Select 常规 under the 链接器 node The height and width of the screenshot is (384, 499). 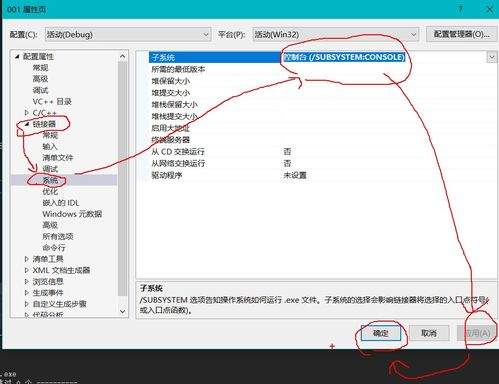[x=50, y=135]
